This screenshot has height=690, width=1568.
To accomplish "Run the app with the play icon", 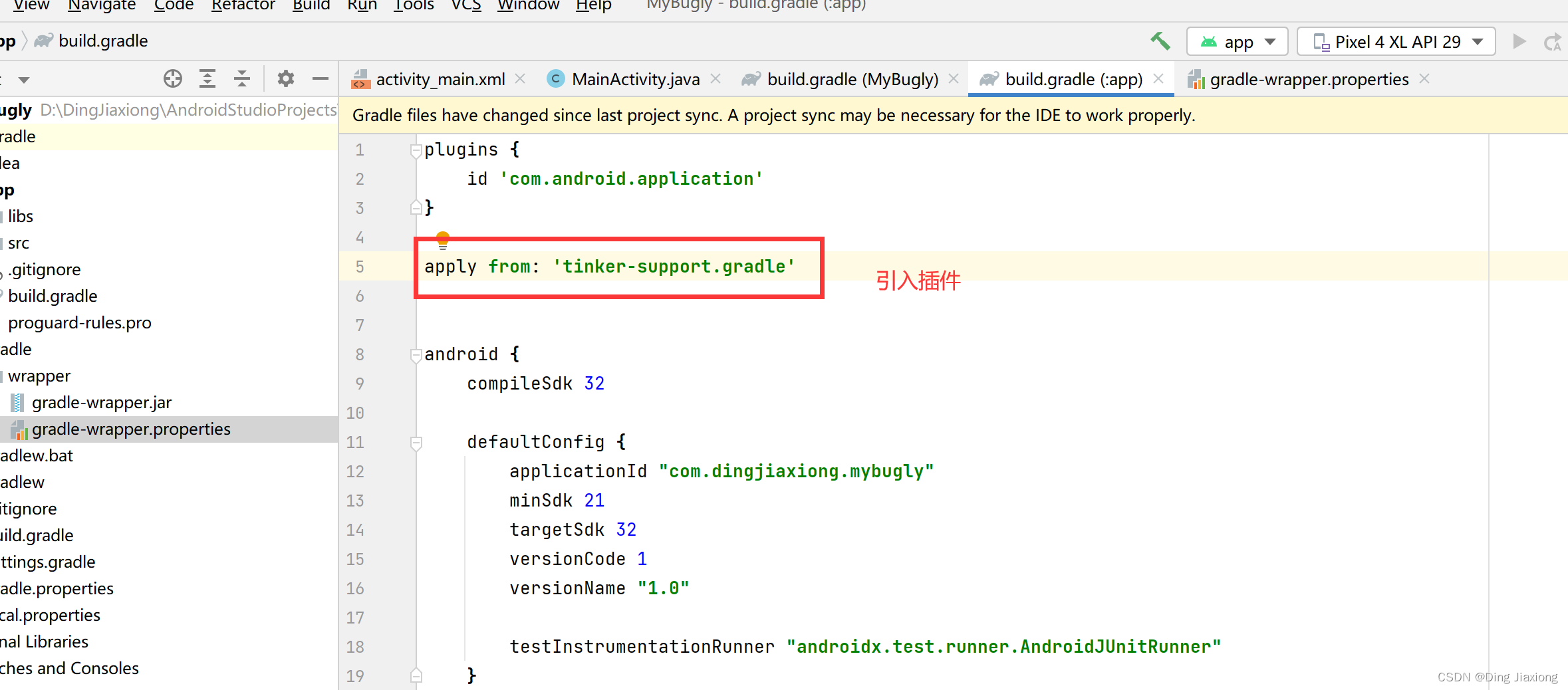I will point(1519,41).
